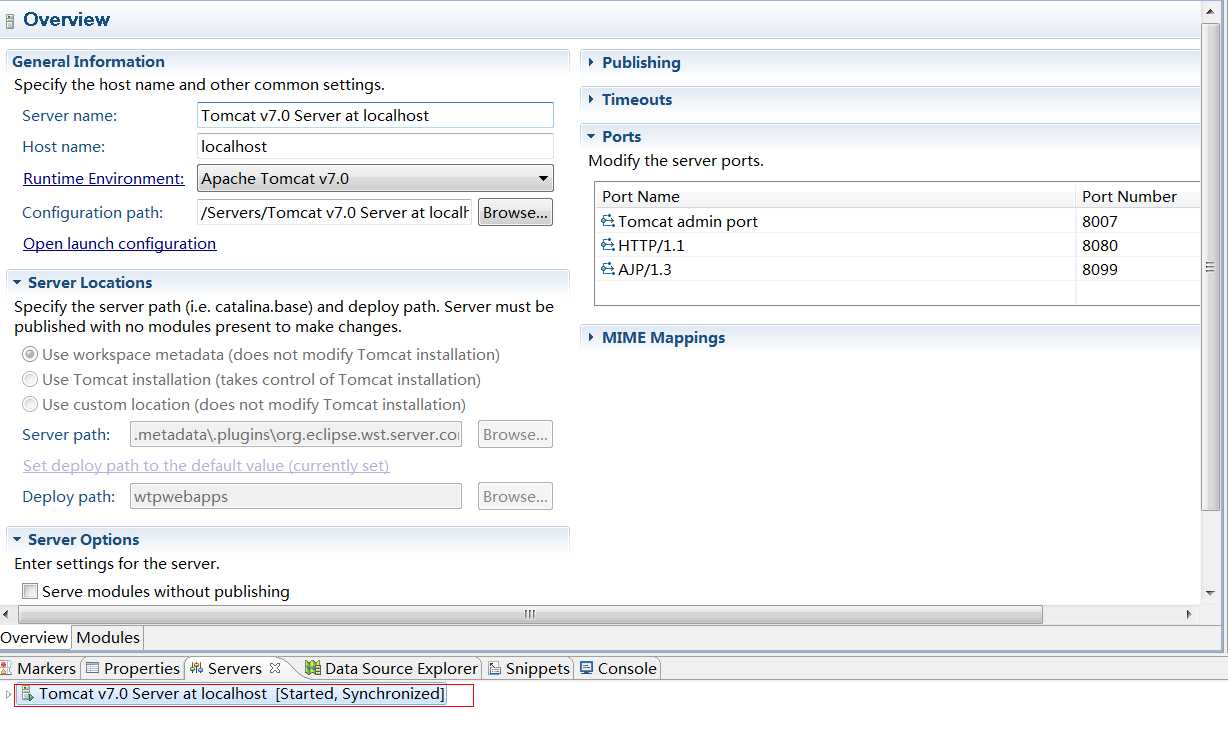Click the Tomcat admin port icon
The width and height of the screenshot is (1228, 734).
point(608,221)
